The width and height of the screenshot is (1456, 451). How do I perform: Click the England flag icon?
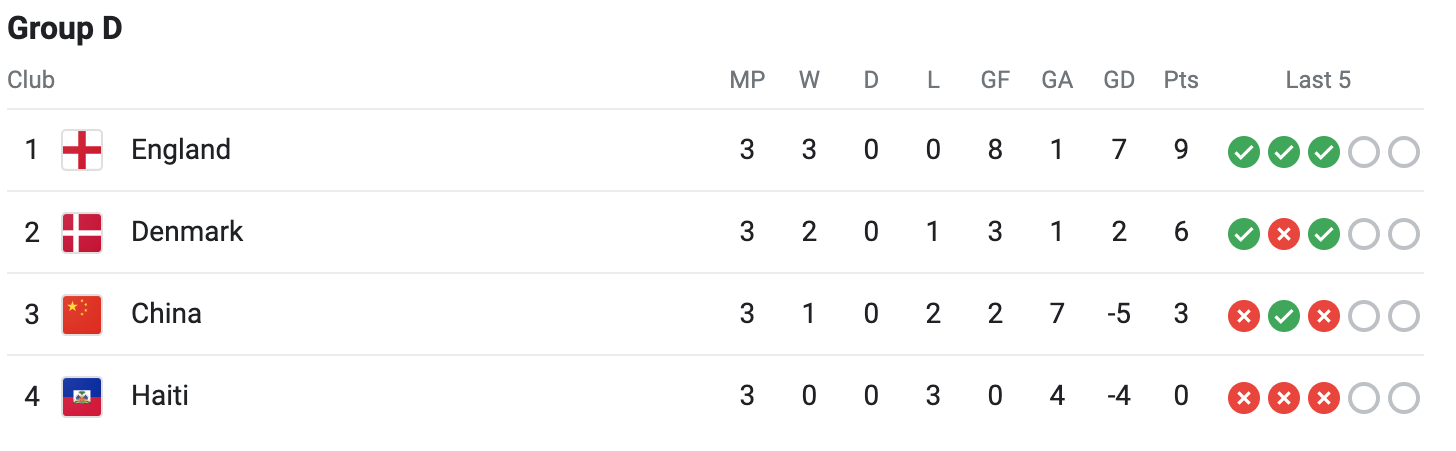coord(82,151)
